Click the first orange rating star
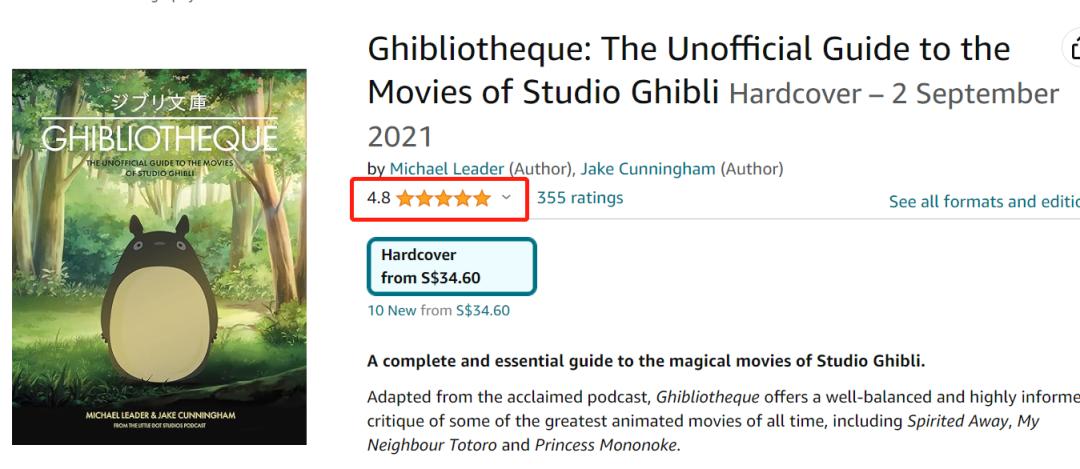 (405, 198)
